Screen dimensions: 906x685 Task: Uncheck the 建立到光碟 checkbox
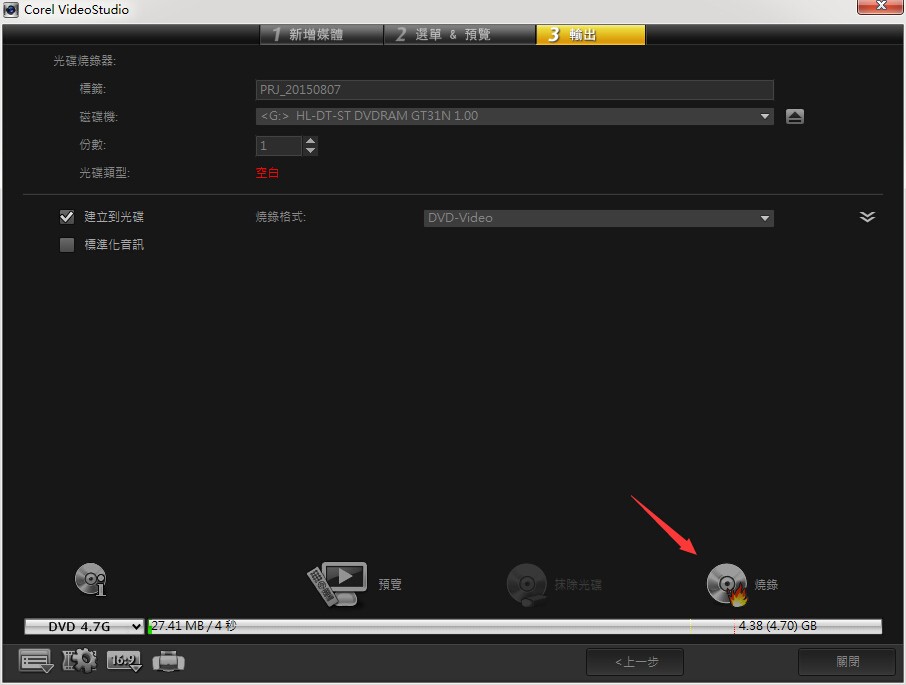click(x=67, y=217)
